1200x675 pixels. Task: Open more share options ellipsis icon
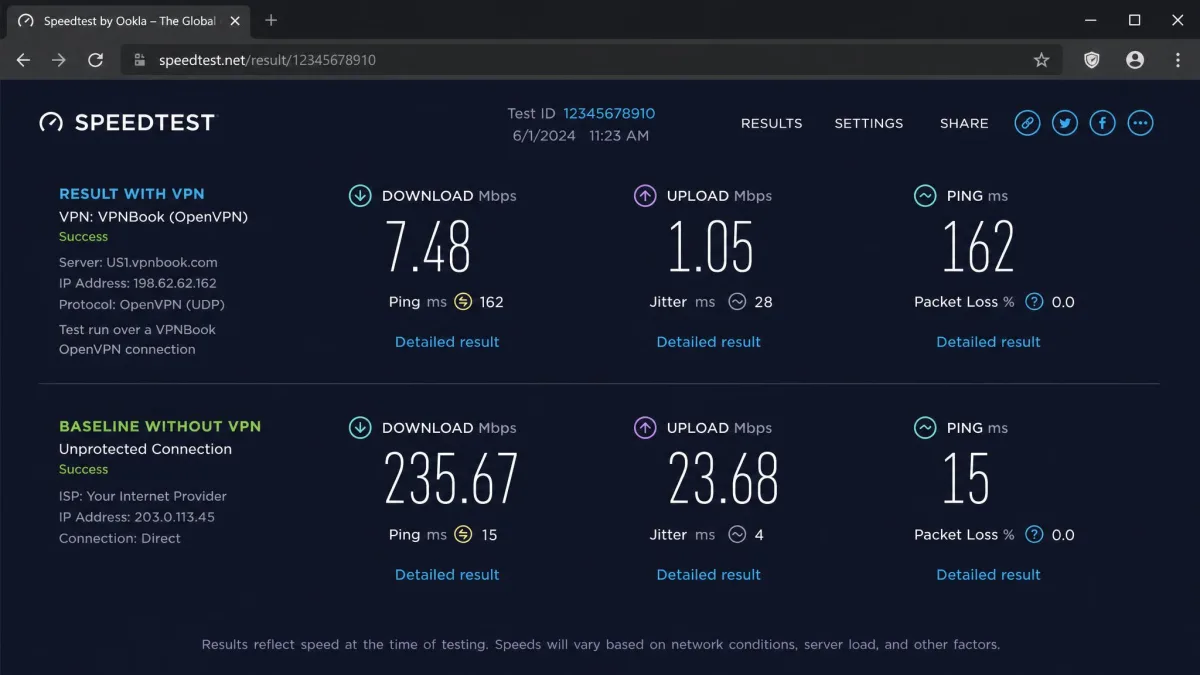(1140, 123)
